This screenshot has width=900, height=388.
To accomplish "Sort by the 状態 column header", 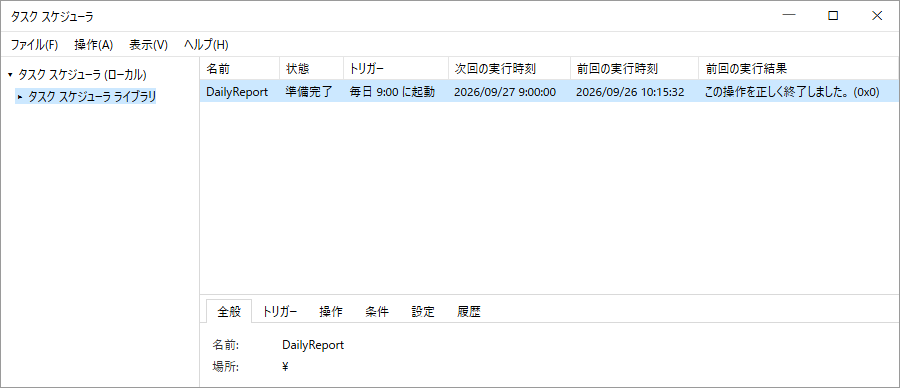I will [x=312, y=68].
